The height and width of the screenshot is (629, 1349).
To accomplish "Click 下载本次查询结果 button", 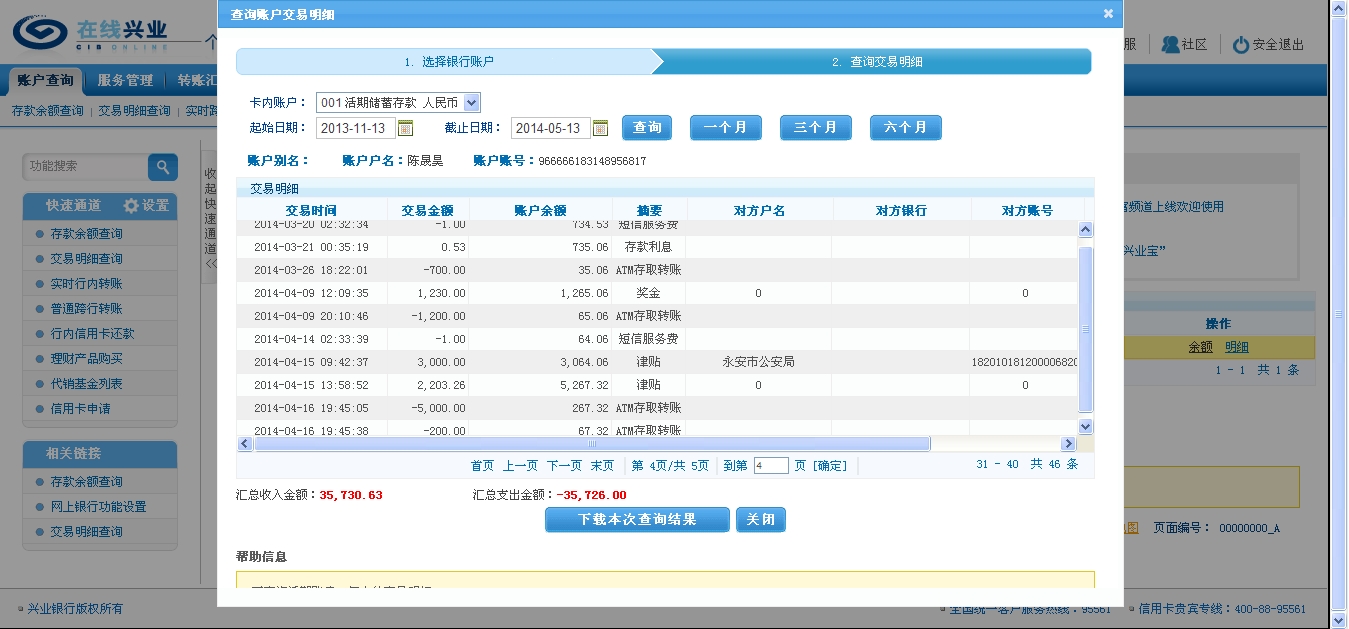I will pyautogui.click(x=637, y=520).
